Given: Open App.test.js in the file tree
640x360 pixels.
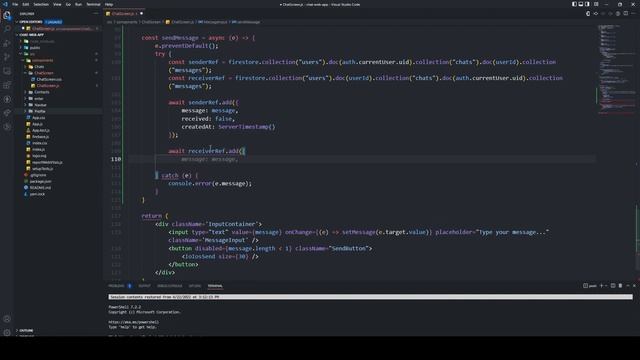Looking at the screenshot, I should coord(41,130).
